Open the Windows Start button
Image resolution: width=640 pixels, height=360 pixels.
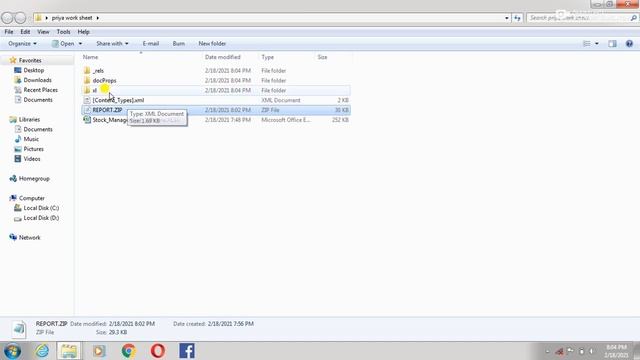[13, 351]
